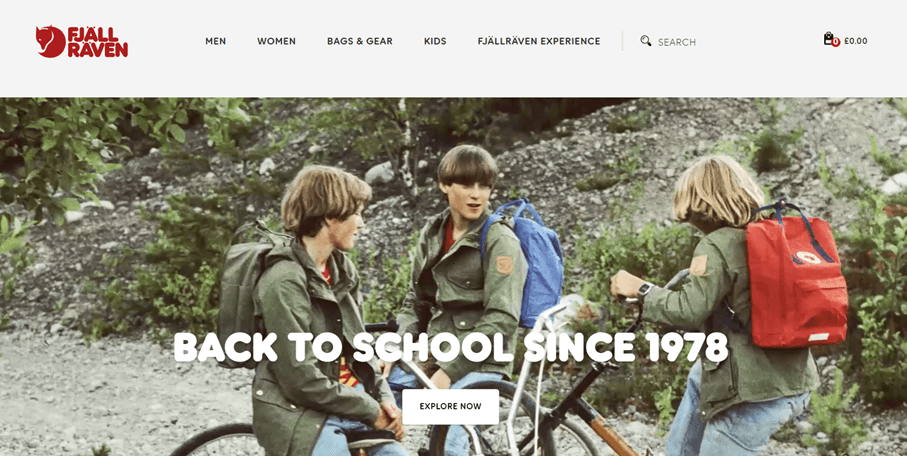The image size is (907, 456).
Task: Click the EXPLORE NOW button
Action: [x=451, y=406]
